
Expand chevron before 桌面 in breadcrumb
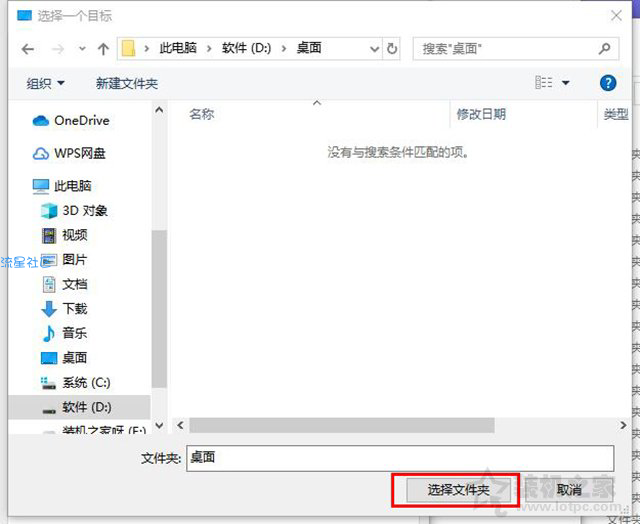[284, 49]
